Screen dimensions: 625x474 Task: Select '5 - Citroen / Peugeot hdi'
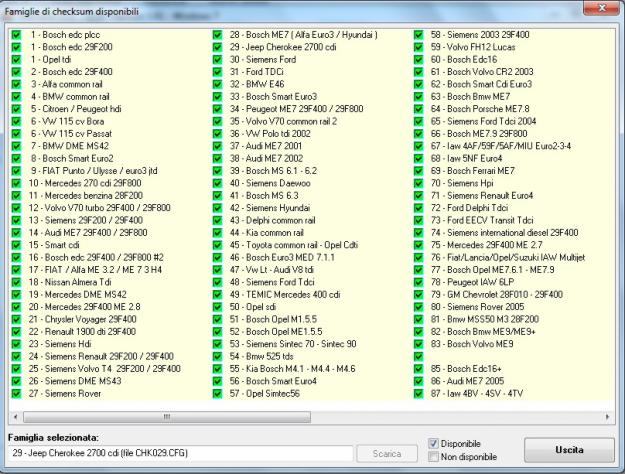click(x=76, y=109)
